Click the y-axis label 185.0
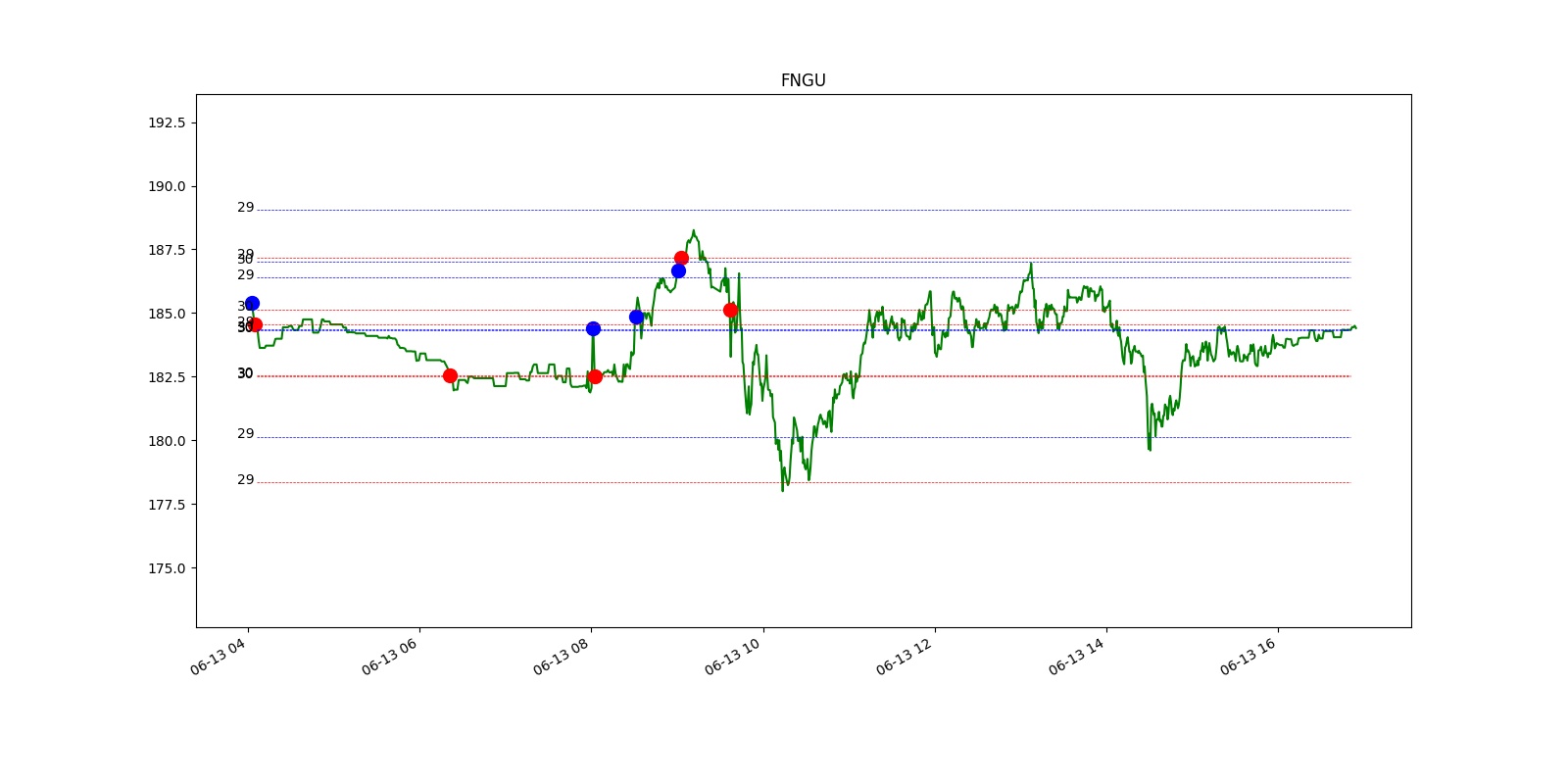 tap(167, 314)
